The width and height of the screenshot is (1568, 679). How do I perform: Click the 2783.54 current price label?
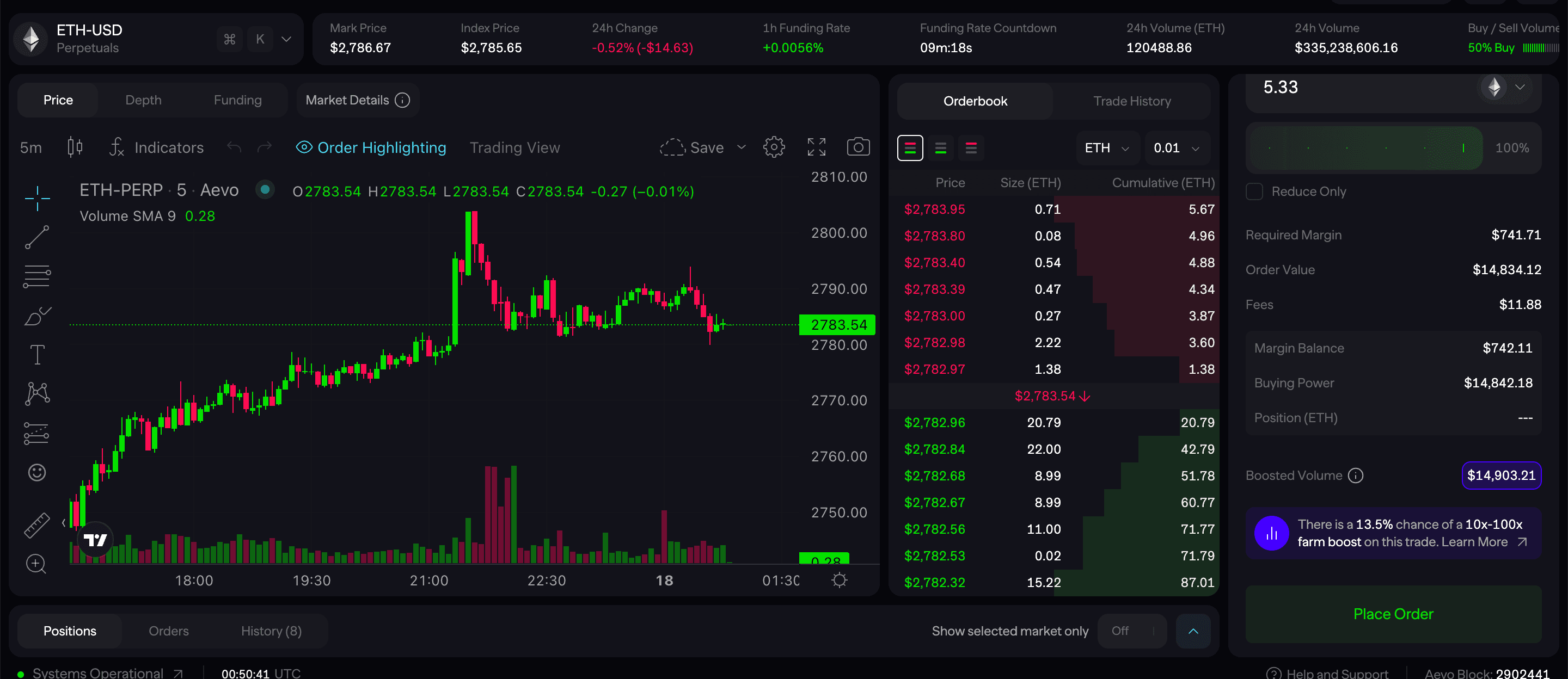837,325
